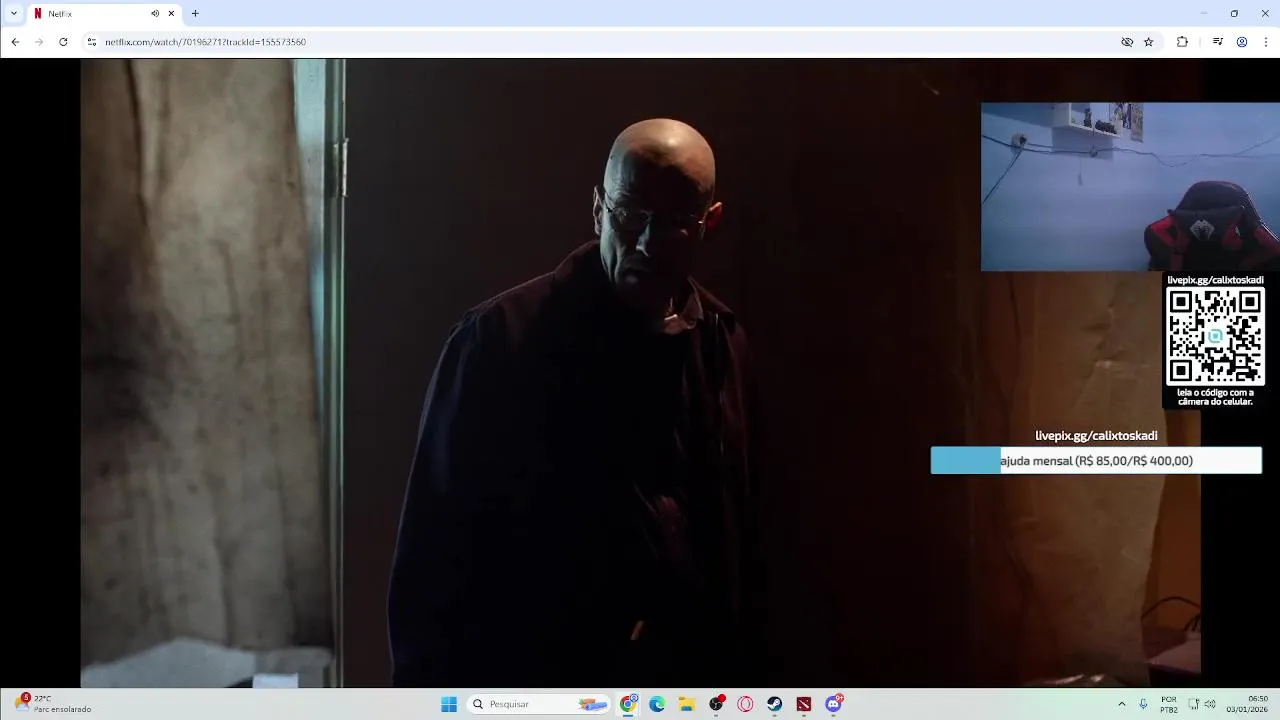Image resolution: width=1280 pixels, height=720 pixels.
Task: Open Steam from the taskbar
Action: 775,704
